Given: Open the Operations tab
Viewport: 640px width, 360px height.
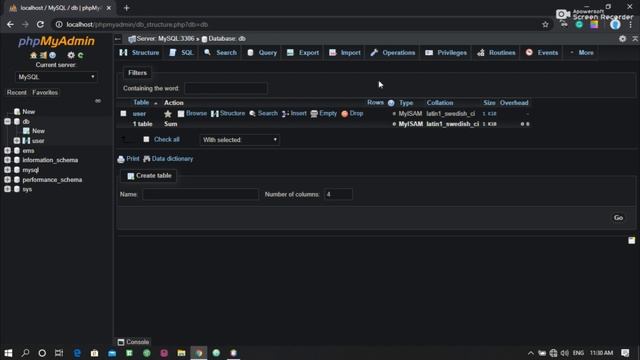Looking at the screenshot, I should (393, 53).
